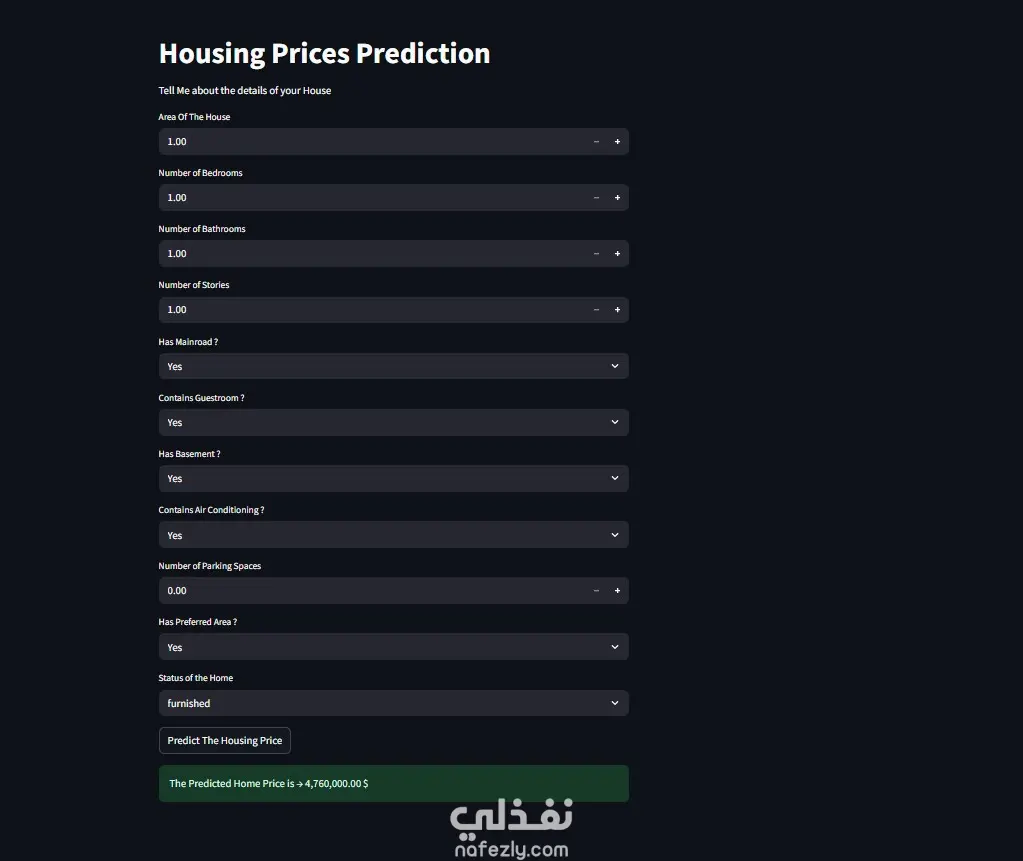Increase Area Of The House with plus icon
The image size is (1023, 861).
pyautogui.click(x=617, y=142)
